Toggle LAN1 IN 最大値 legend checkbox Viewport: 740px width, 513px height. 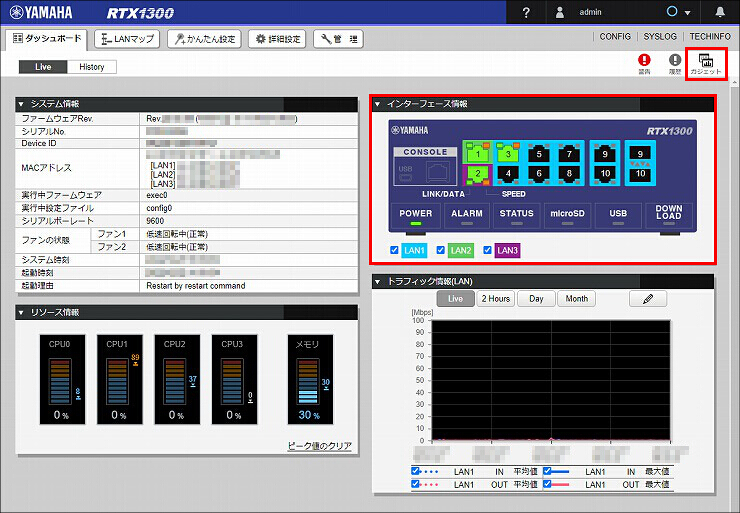(x=547, y=471)
